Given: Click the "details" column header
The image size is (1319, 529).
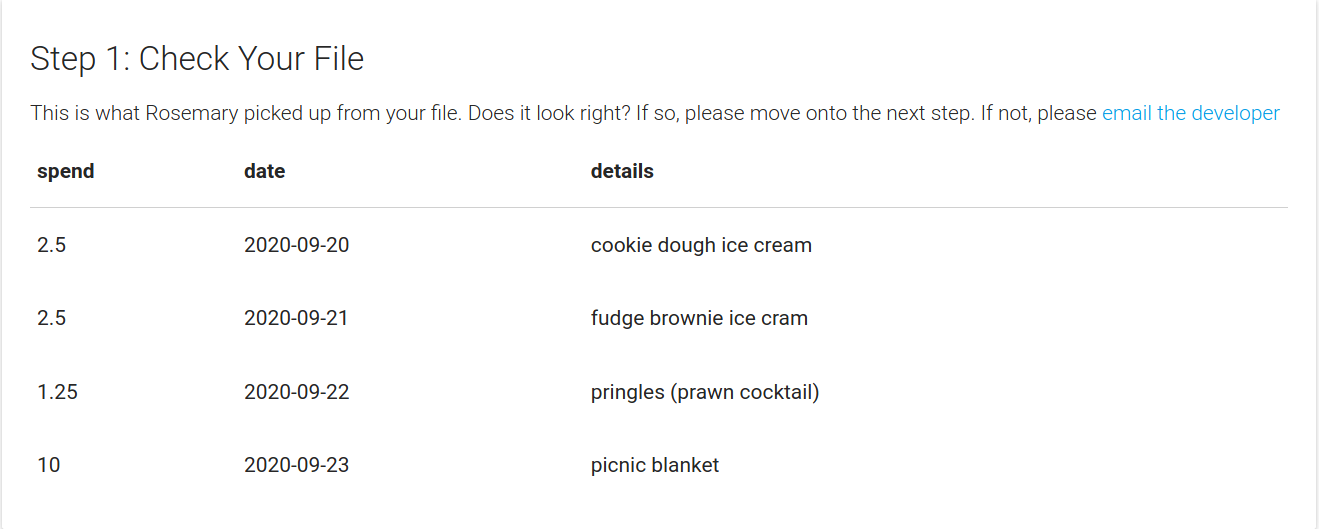Looking at the screenshot, I should point(622,171).
